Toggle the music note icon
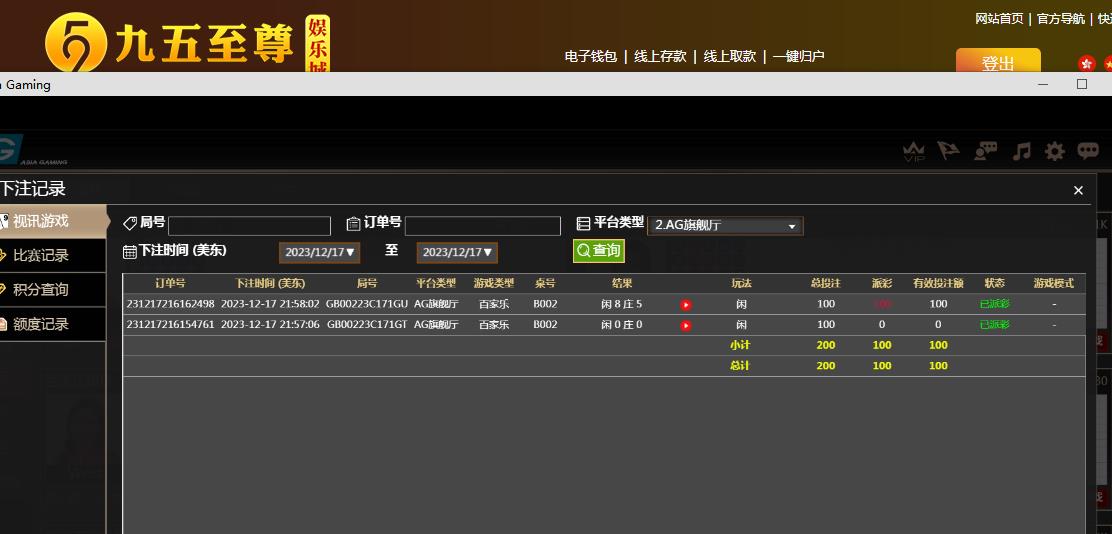 pyautogui.click(x=1021, y=151)
